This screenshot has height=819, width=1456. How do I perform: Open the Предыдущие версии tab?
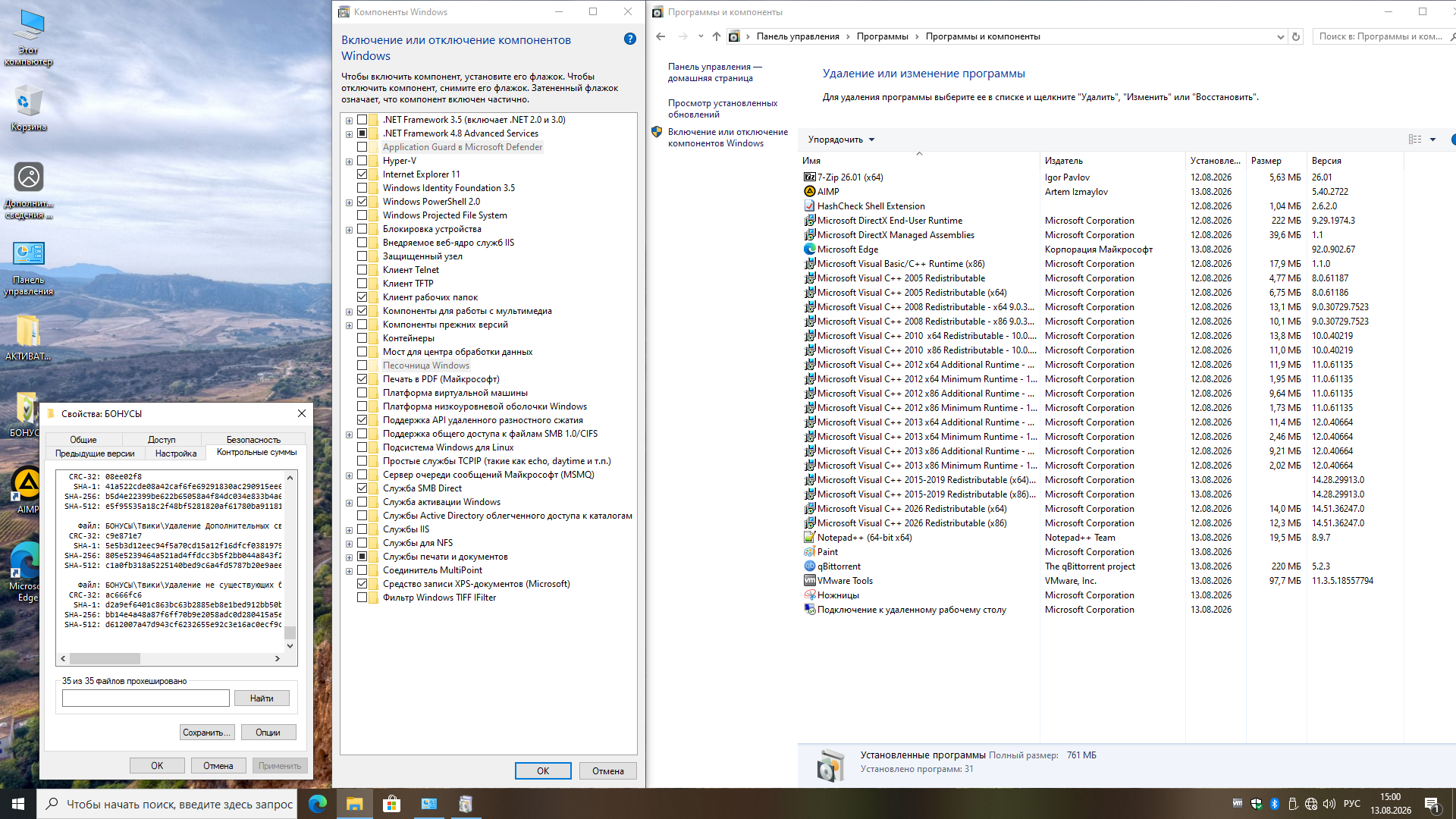click(x=95, y=453)
